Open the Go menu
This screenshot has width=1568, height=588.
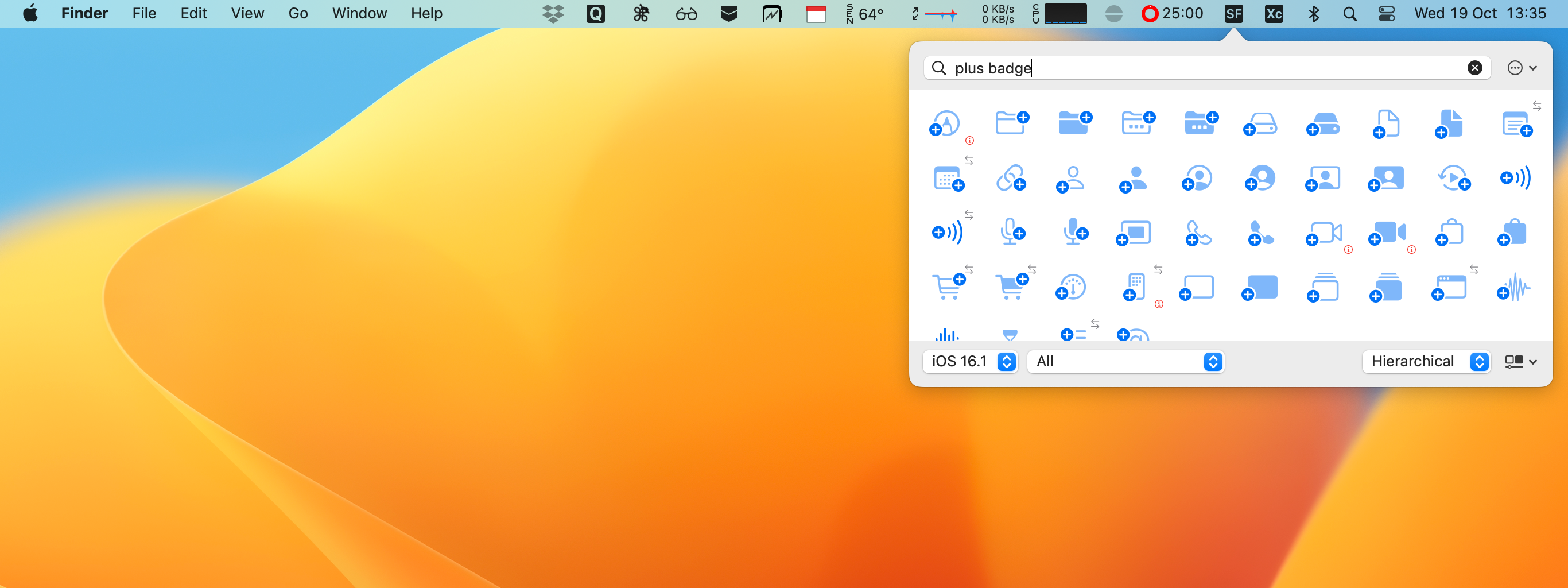pyautogui.click(x=298, y=13)
